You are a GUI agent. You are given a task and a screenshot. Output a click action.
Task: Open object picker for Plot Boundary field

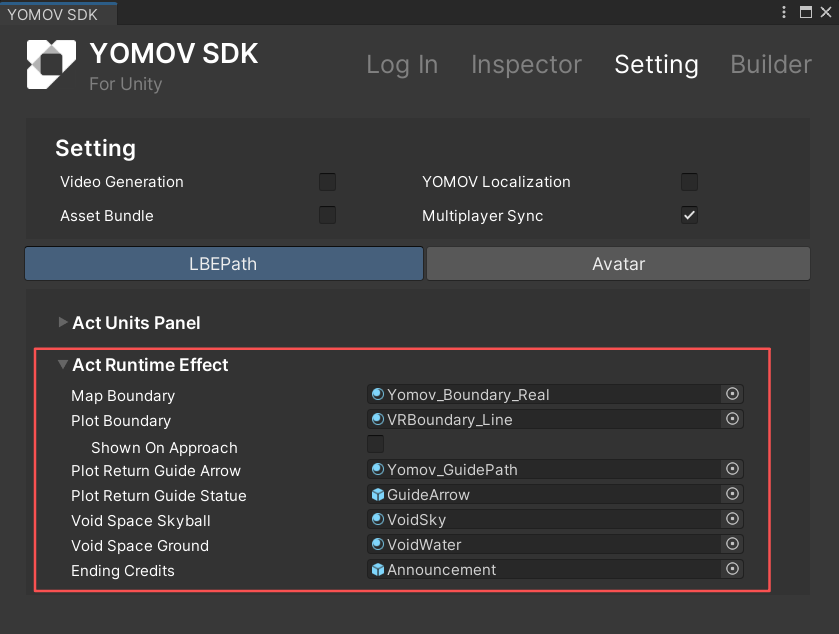(732, 419)
